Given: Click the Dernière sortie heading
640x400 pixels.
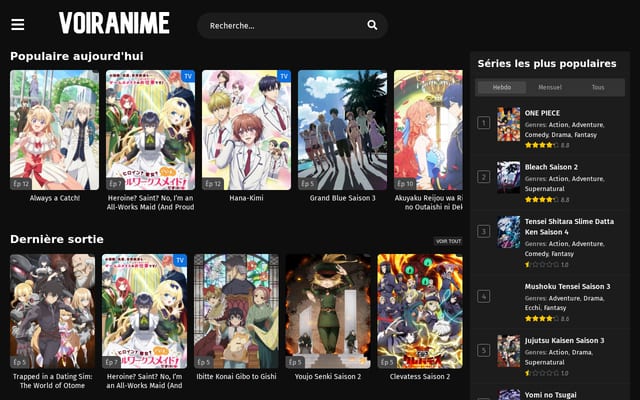Looking at the screenshot, I should pos(57,239).
